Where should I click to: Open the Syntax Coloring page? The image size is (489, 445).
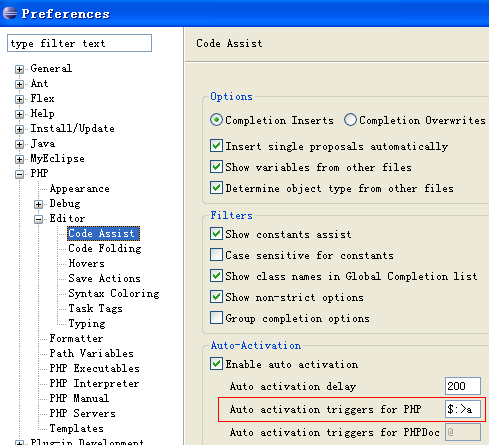coord(114,293)
